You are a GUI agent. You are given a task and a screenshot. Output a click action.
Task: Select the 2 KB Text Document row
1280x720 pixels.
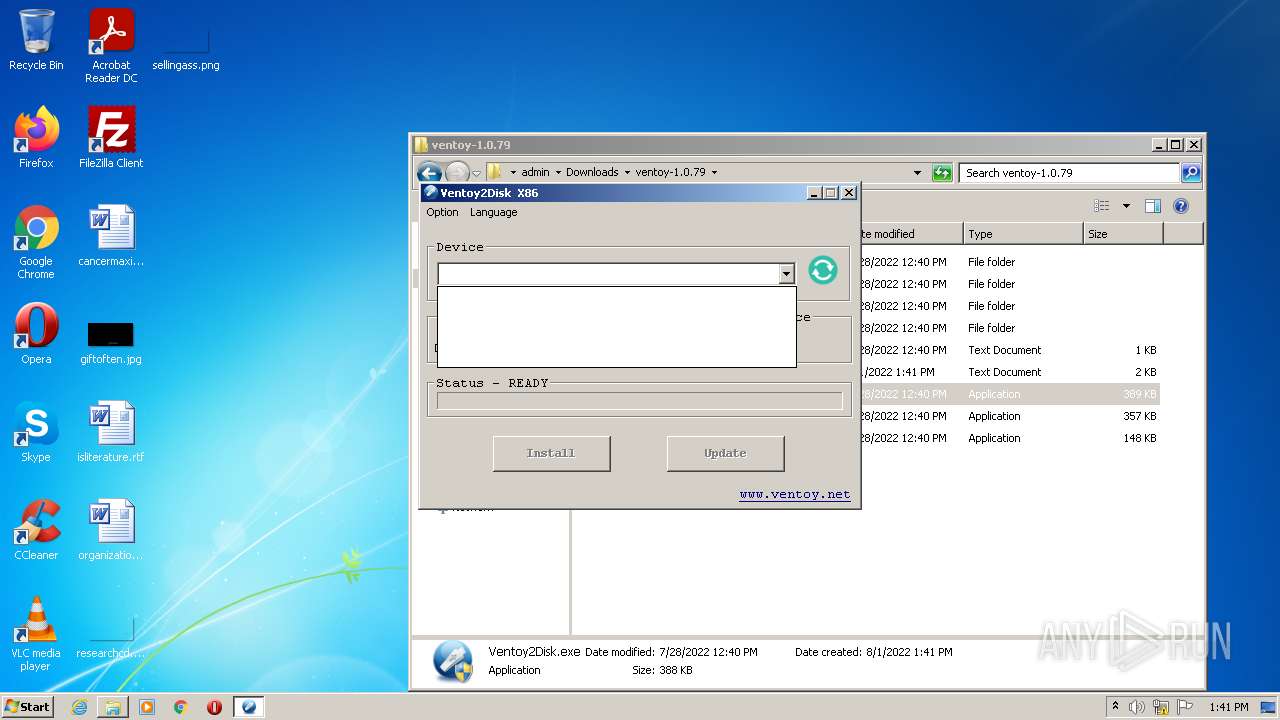tap(1008, 372)
